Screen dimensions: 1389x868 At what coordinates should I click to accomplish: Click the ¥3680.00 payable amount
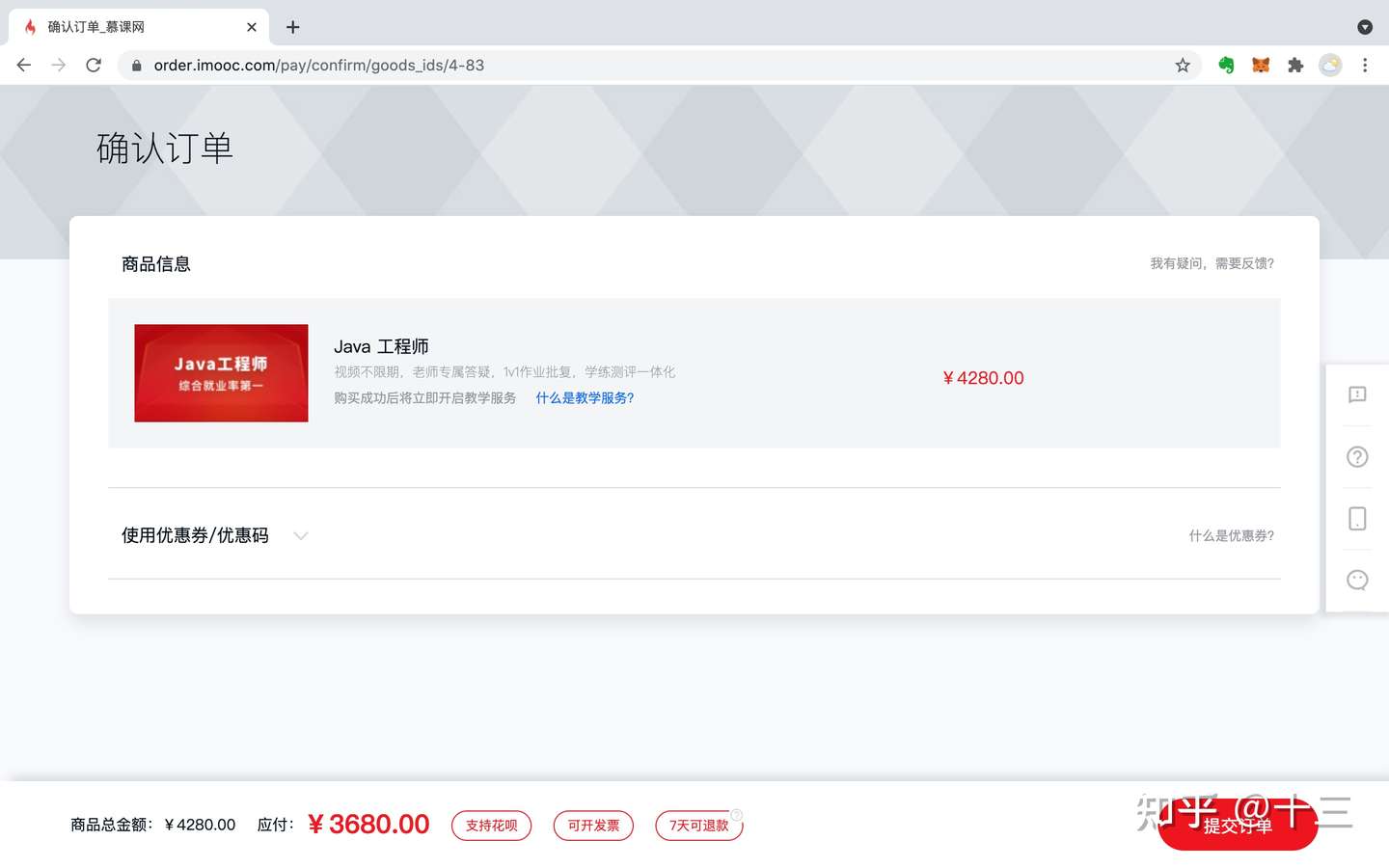point(368,825)
